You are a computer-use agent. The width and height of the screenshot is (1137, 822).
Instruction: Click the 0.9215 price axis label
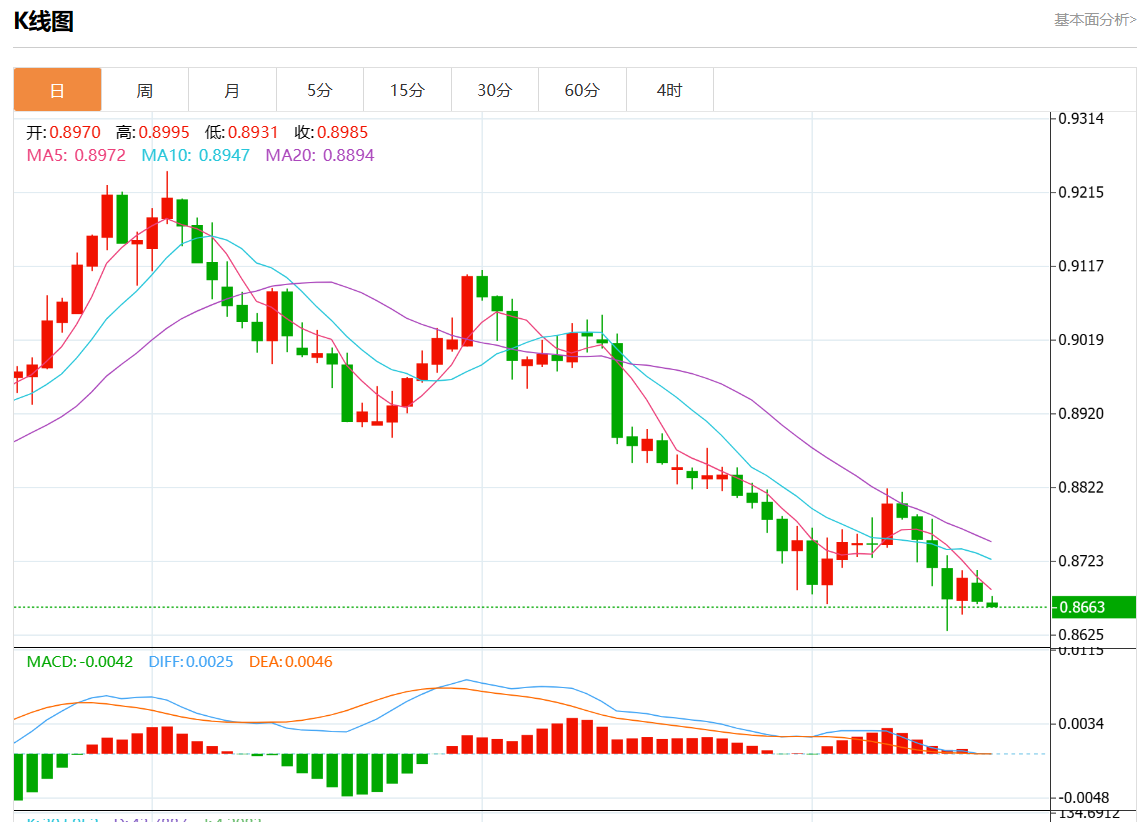(1081, 192)
